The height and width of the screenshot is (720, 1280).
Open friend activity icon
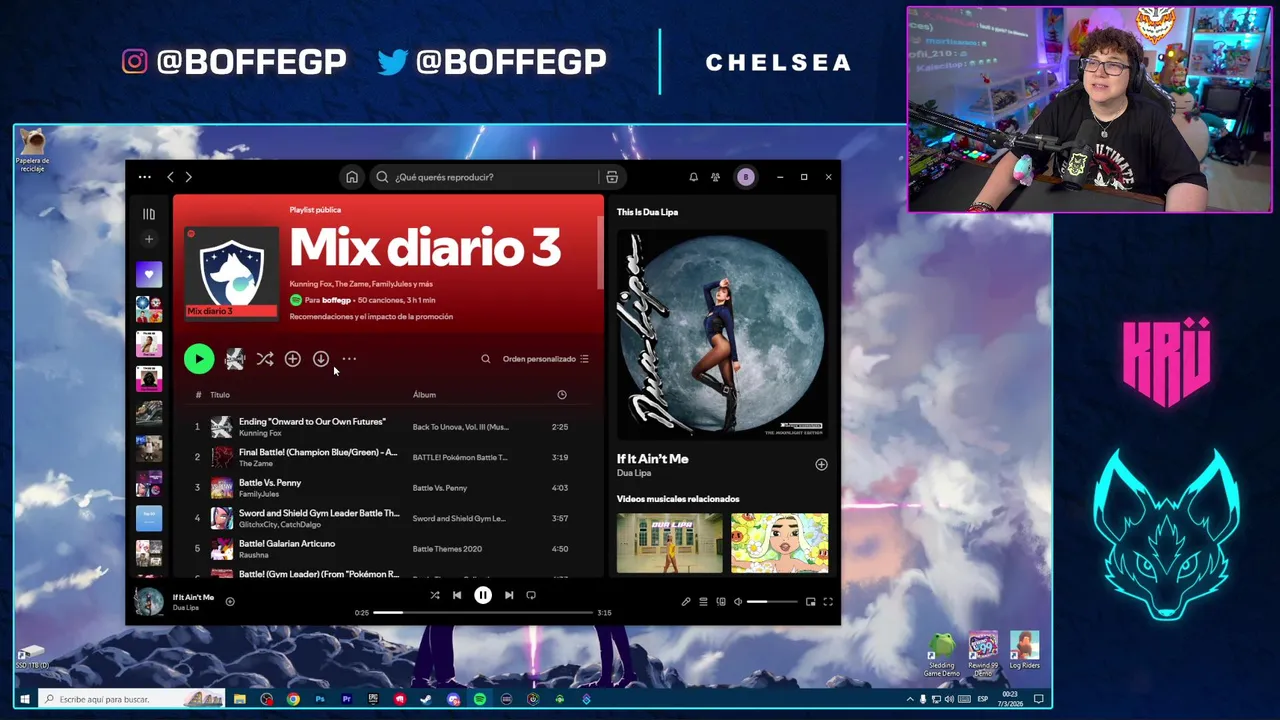pos(715,177)
